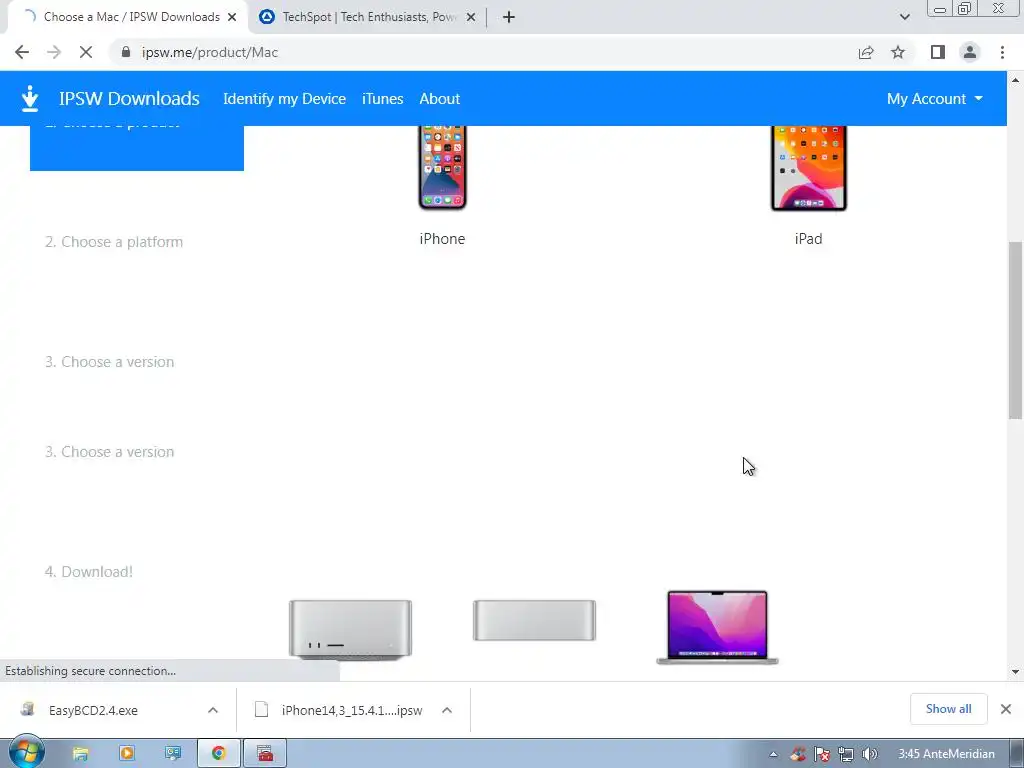This screenshot has width=1024, height=768.
Task: Switch to Choose a Mac tab
Action: (129, 17)
